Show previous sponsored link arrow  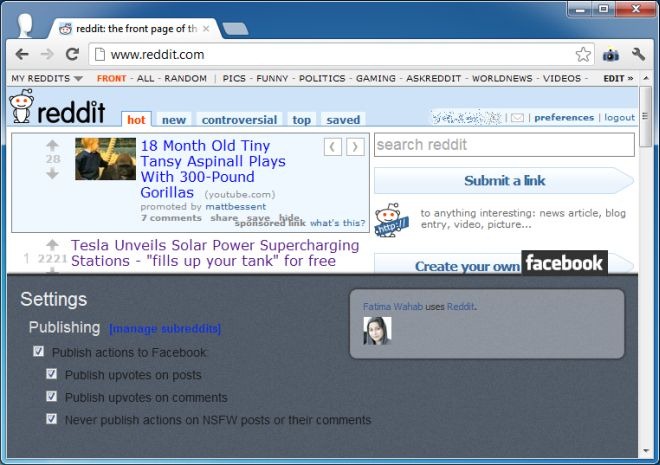tap(333, 147)
